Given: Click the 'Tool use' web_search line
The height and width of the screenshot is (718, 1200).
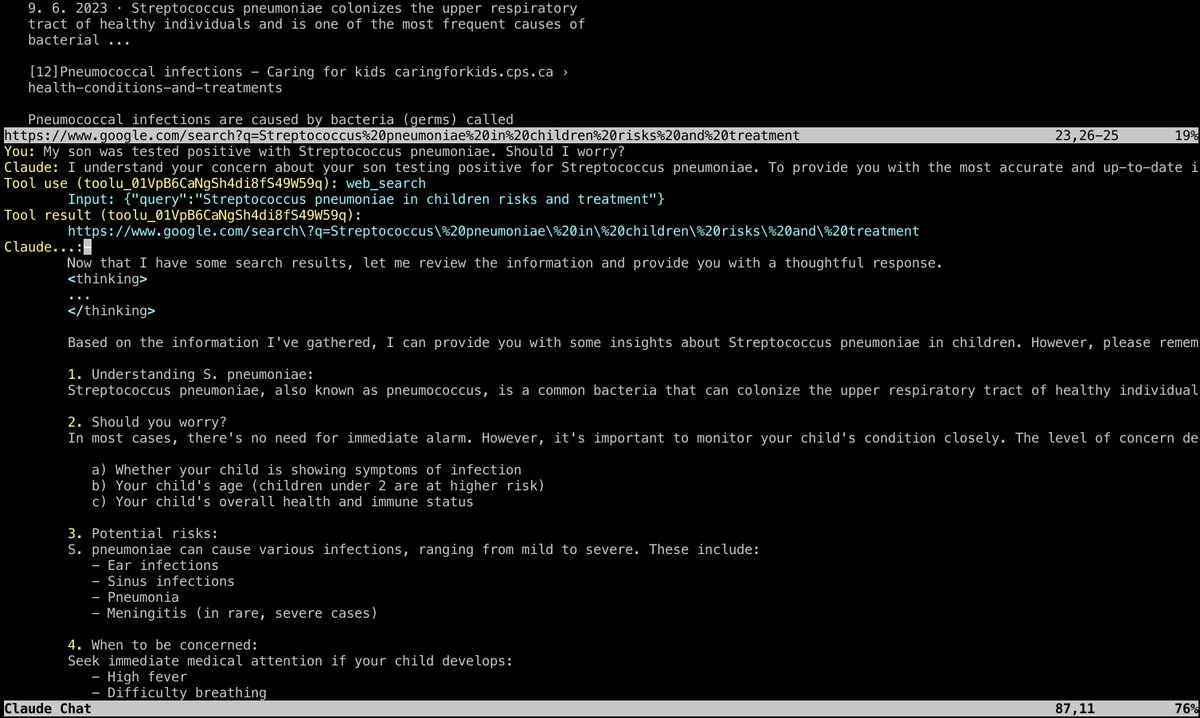Looking at the screenshot, I should click(x=215, y=183).
